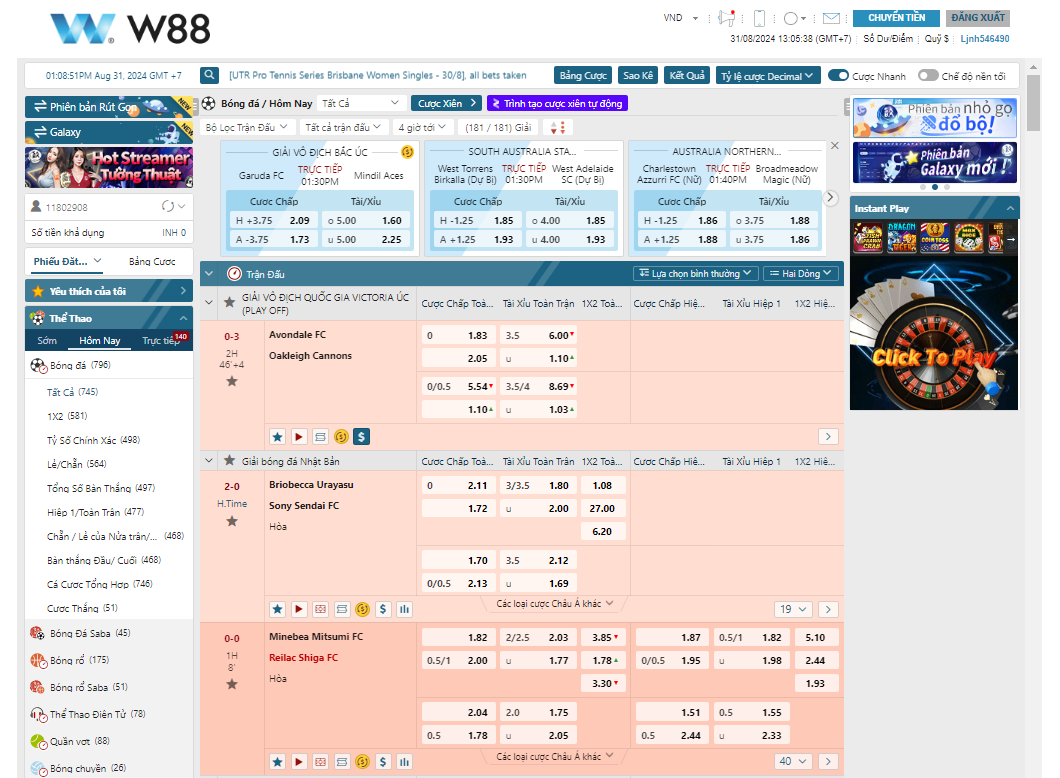The image size is (1060, 778).
Task: Open statistics bar chart icon for Briobecca Urayasu
Action: coord(404,609)
